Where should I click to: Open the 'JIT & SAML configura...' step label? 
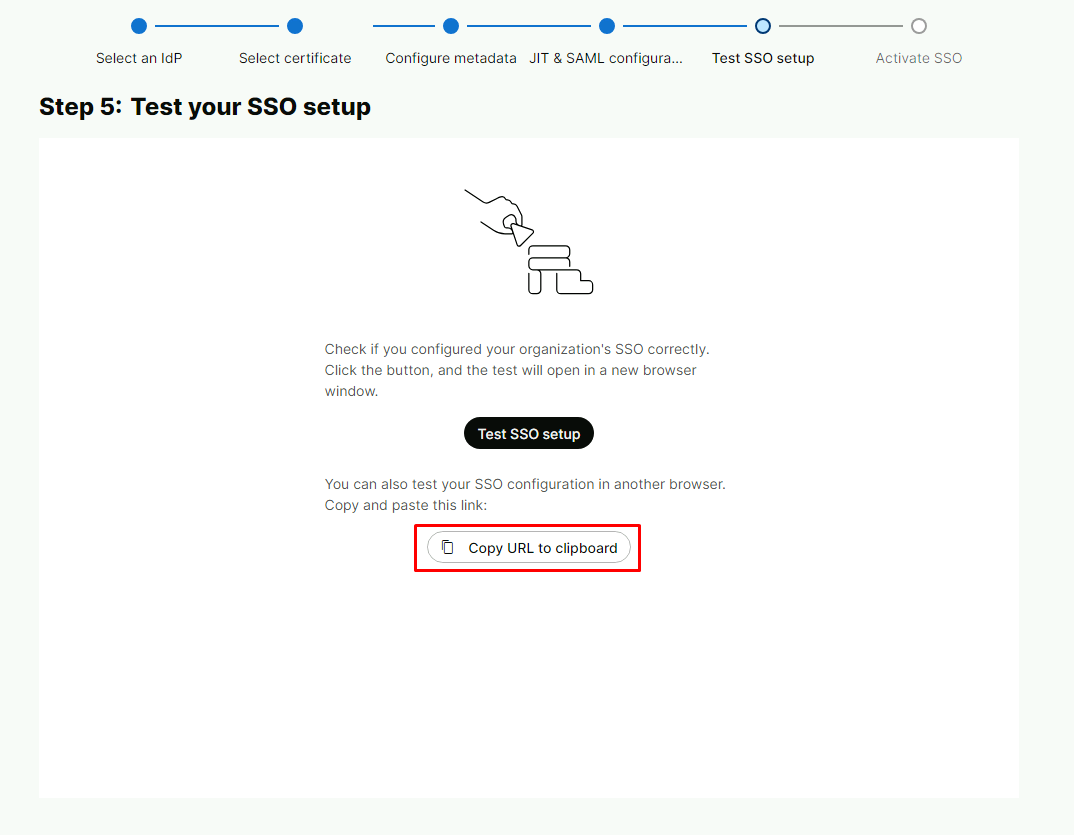[606, 58]
